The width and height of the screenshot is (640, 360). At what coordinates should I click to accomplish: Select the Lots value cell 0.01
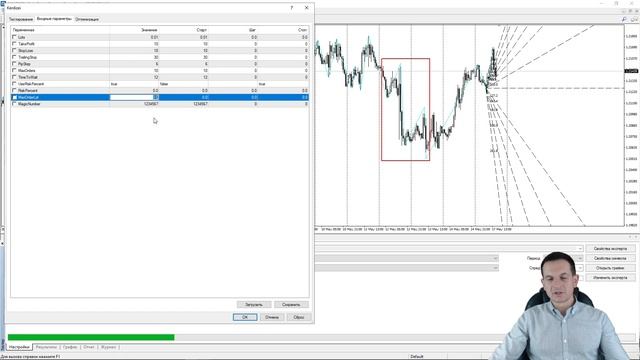tap(134, 37)
